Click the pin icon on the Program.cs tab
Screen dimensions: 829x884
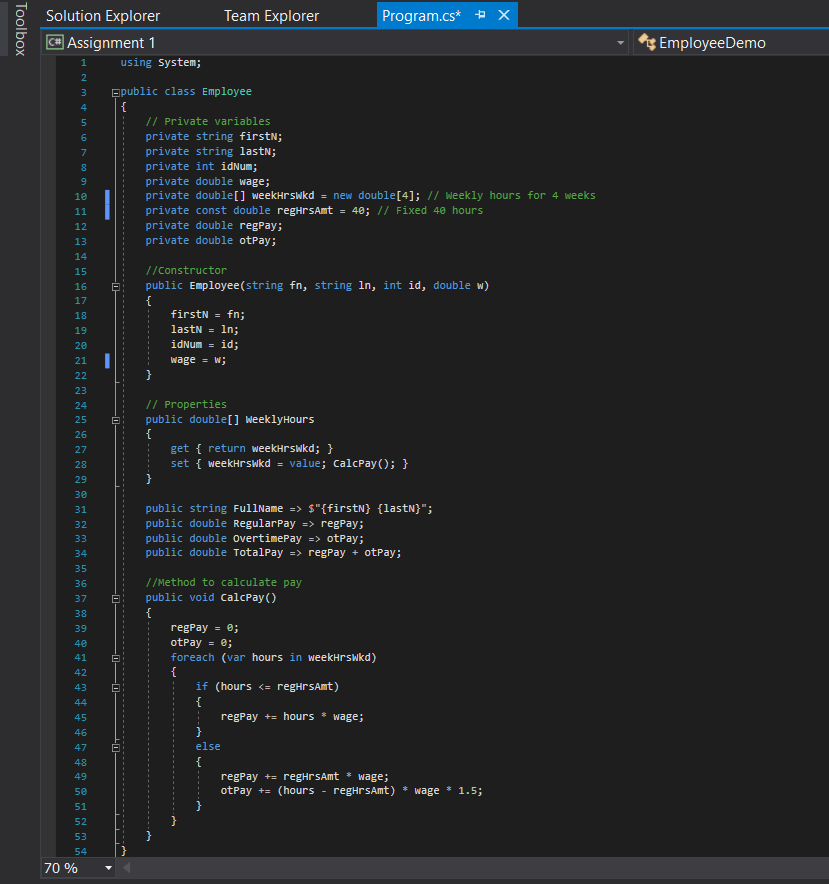(x=482, y=15)
